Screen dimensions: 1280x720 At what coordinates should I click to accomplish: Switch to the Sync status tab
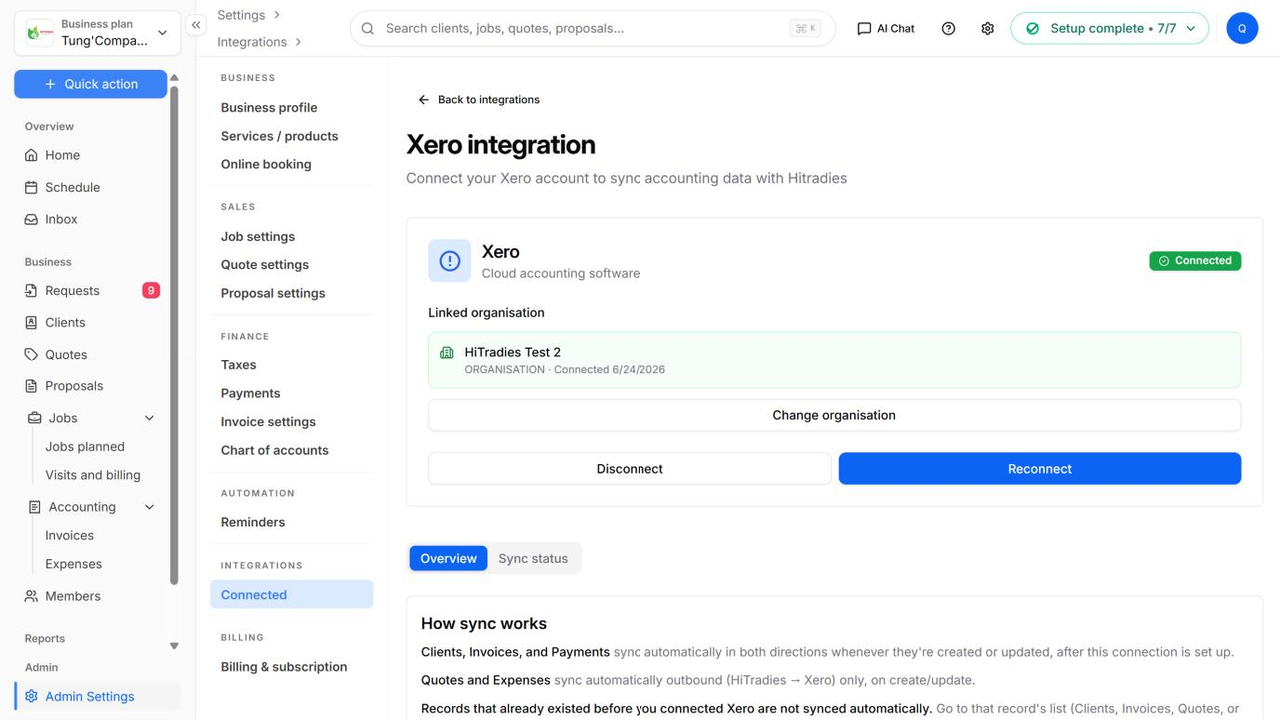click(x=533, y=558)
